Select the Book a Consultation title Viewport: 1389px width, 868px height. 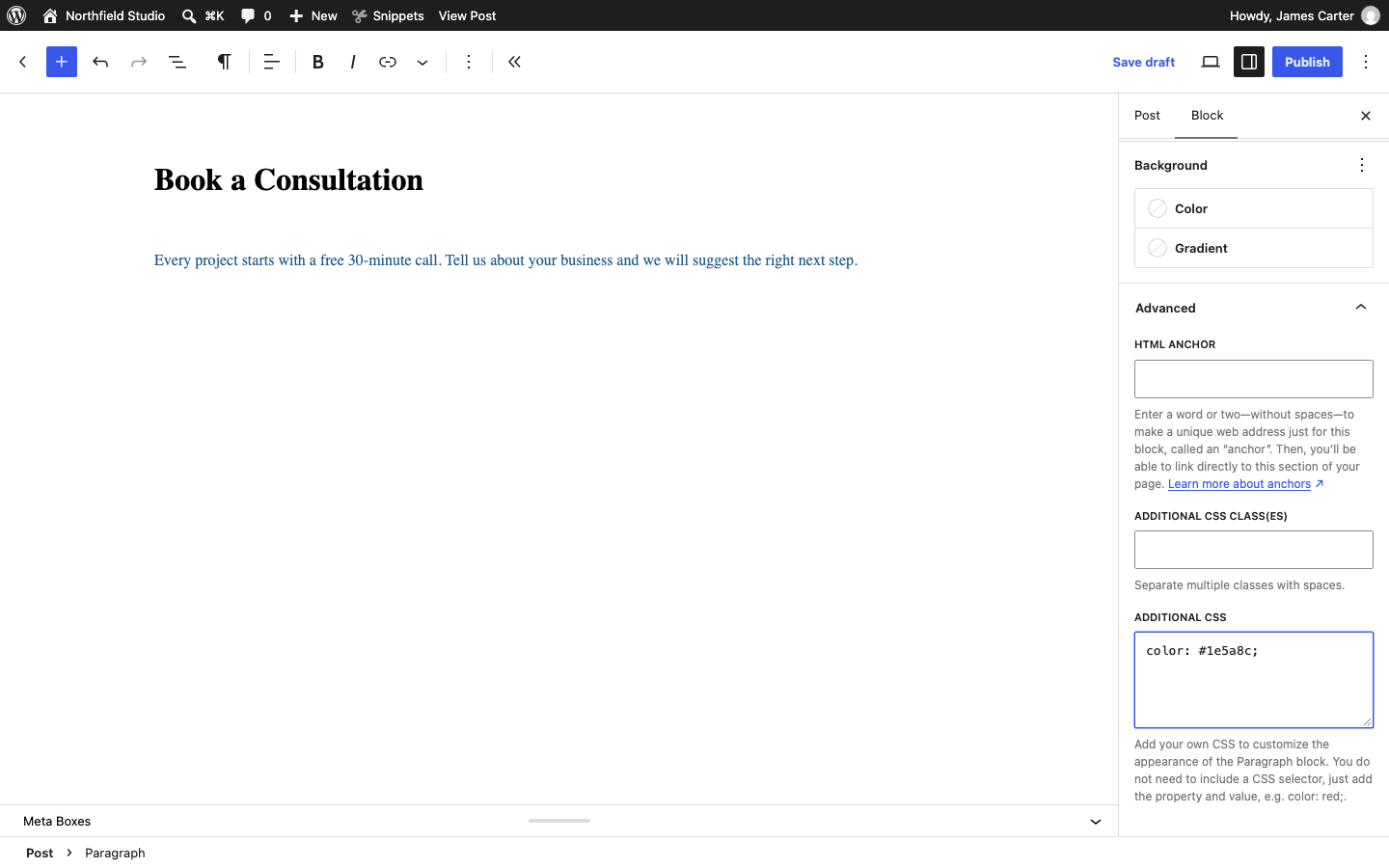[288, 180]
